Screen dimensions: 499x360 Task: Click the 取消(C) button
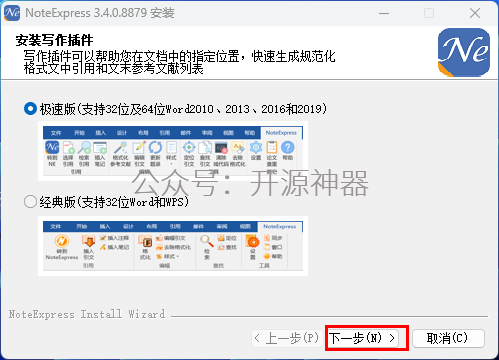(448, 338)
